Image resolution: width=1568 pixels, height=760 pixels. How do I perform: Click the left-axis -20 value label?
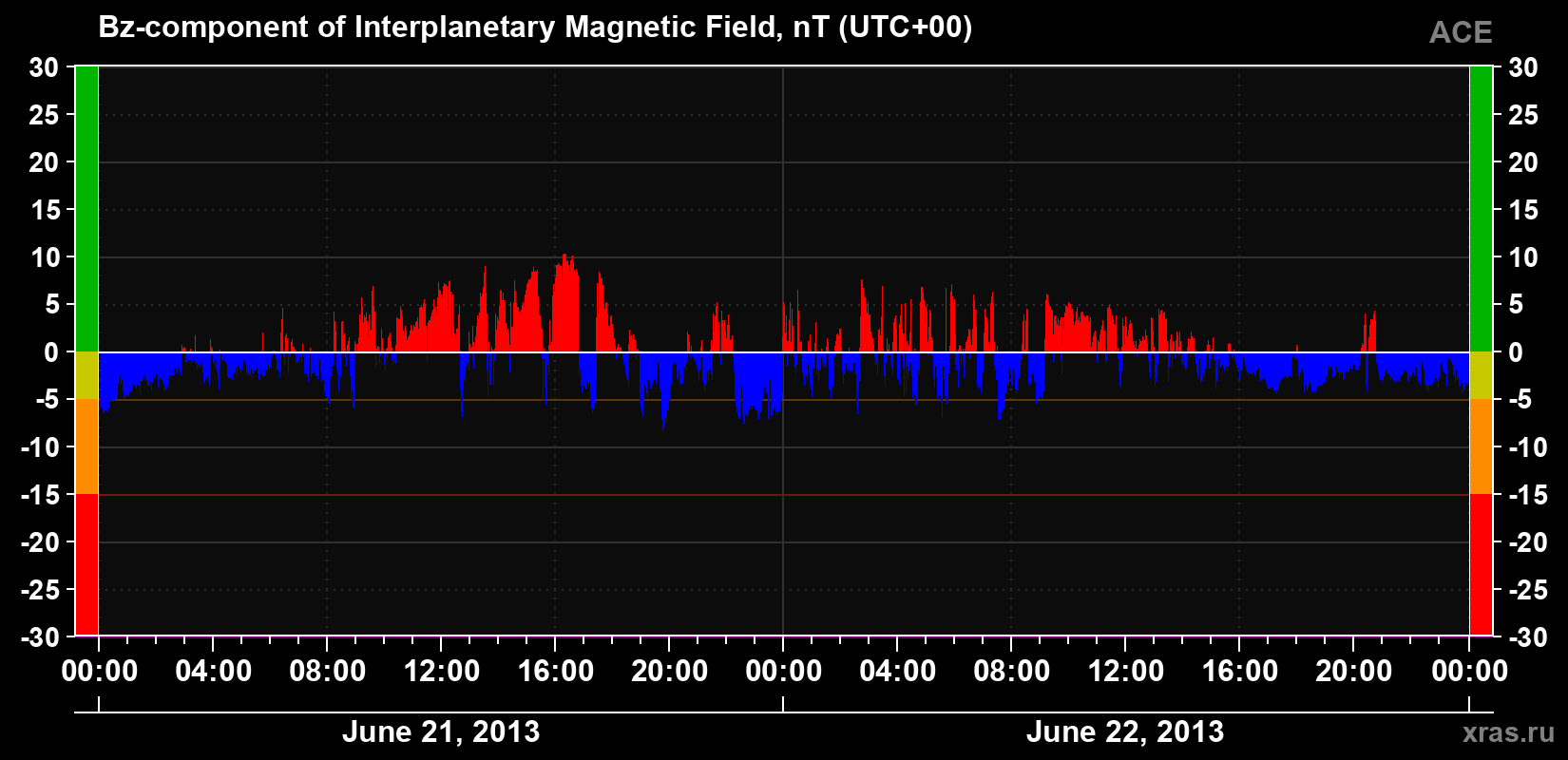[40, 542]
